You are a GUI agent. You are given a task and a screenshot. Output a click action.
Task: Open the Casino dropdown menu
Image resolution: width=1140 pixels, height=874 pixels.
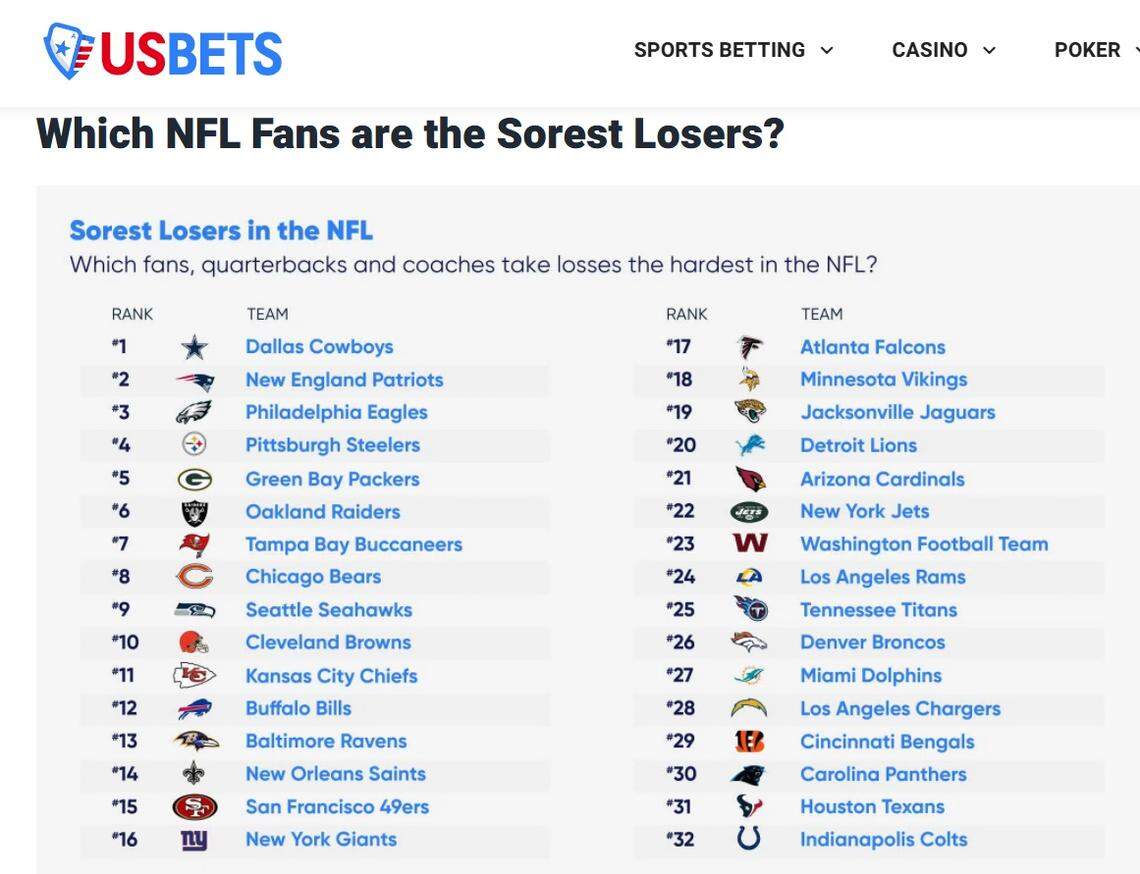click(x=989, y=48)
